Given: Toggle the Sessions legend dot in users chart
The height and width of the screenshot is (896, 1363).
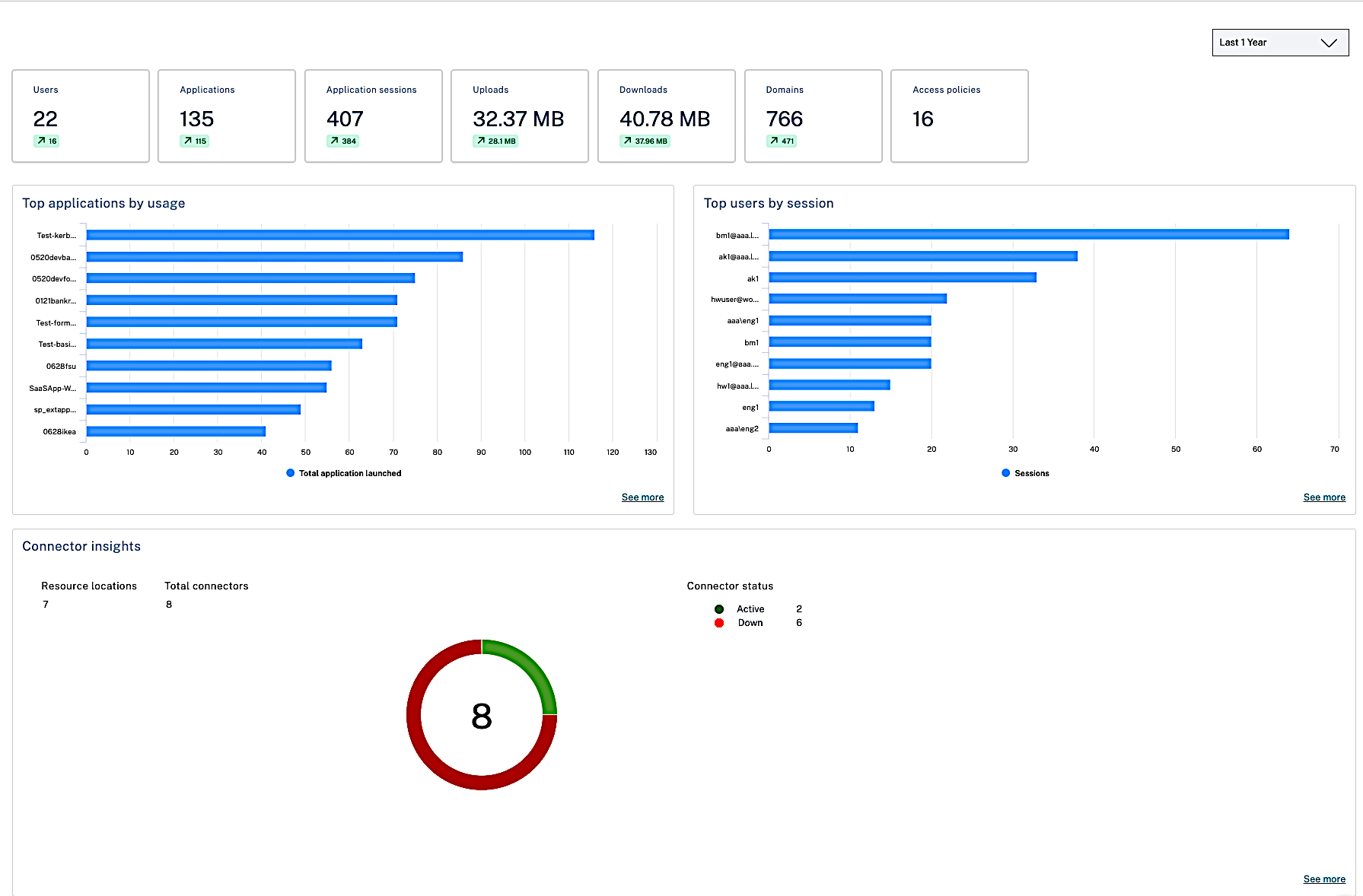Looking at the screenshot, I should pos(1005,473).
